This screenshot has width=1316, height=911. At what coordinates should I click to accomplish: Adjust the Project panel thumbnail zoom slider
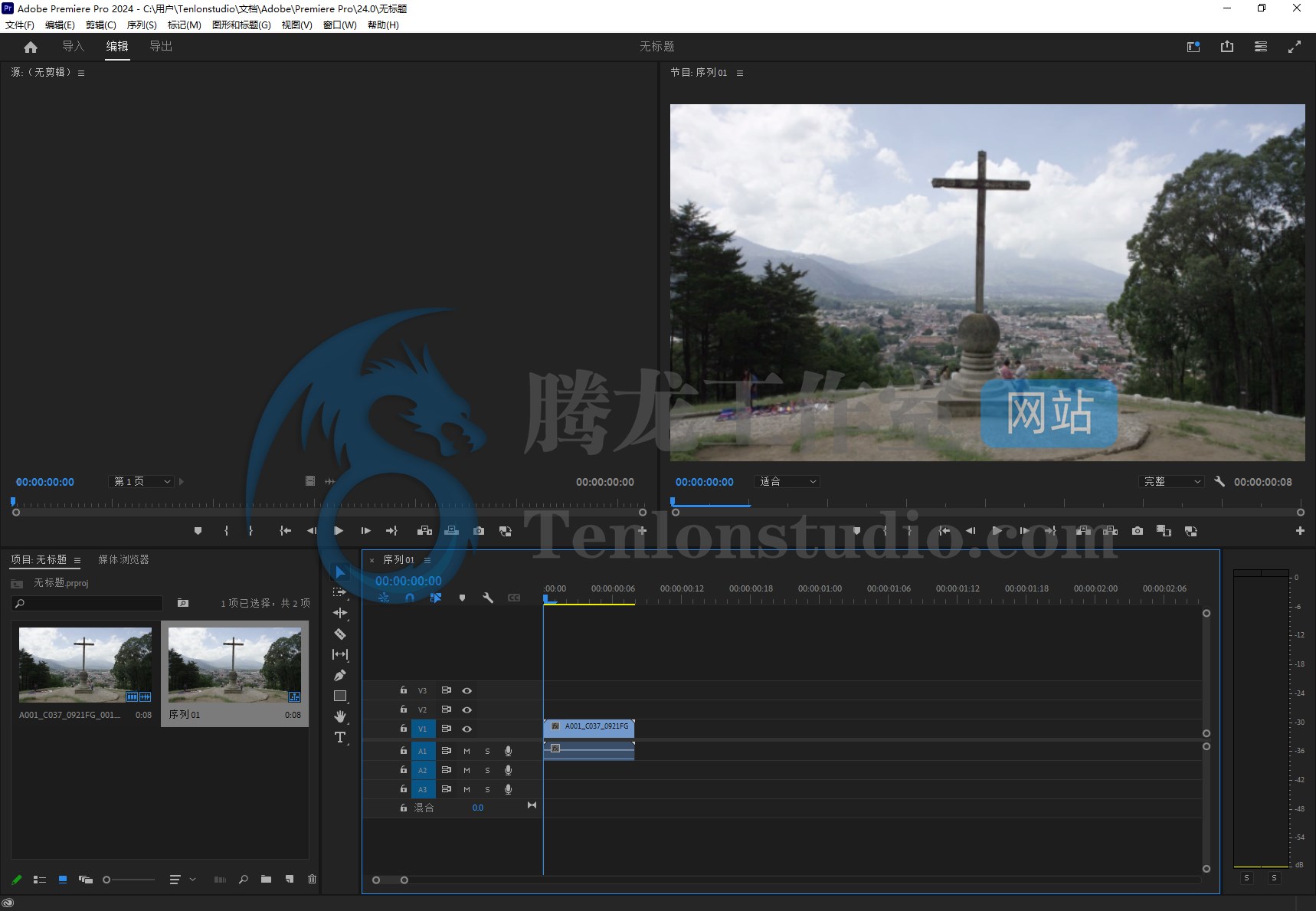click(129, 880)
